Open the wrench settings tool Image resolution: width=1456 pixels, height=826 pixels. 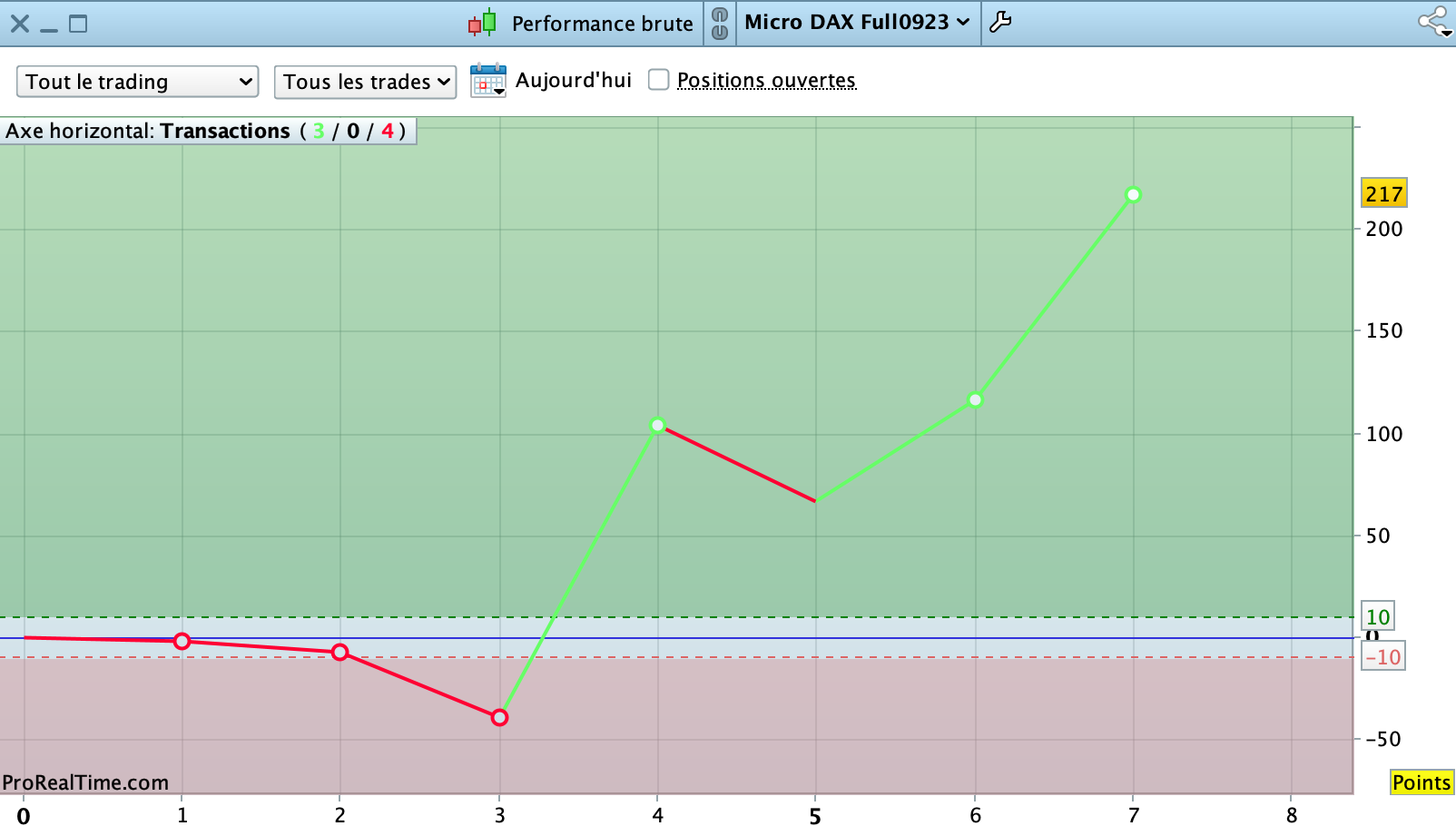pyautogui.click(x=1000, y=23)
